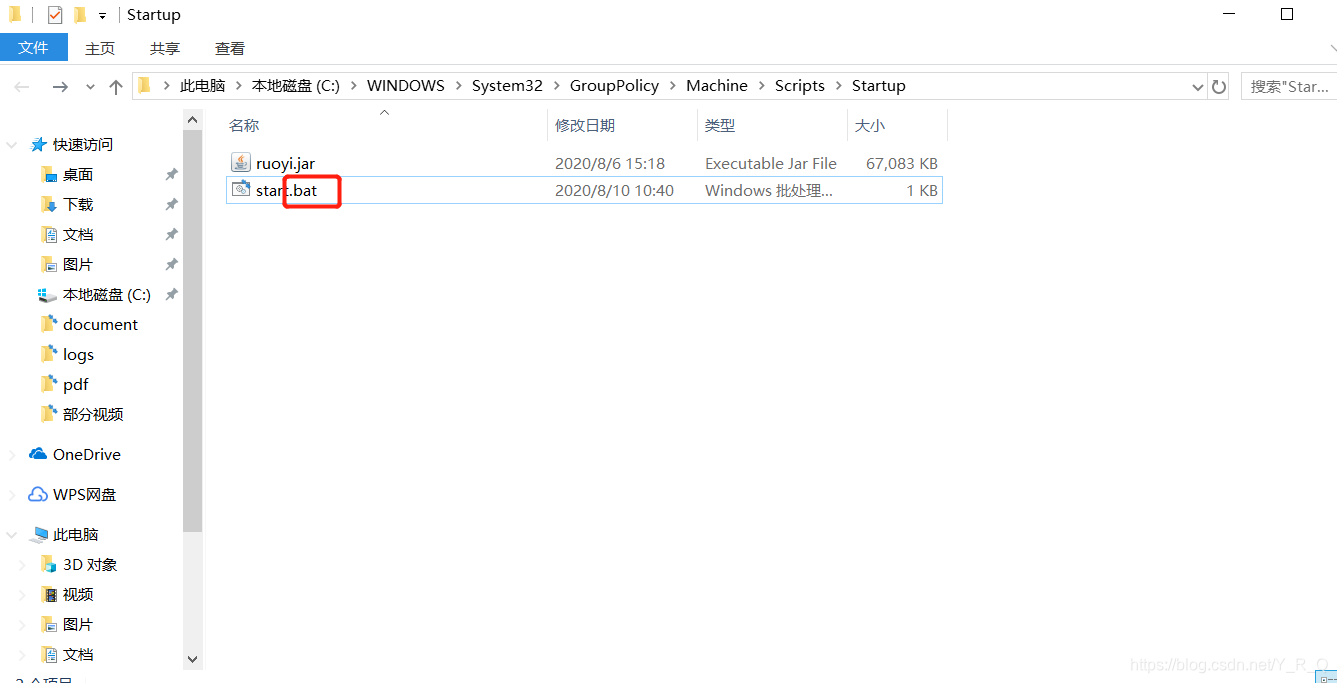Image resolution: width=1337 pixels, height=683 pixels.
Task: Click Scripts breadcrumb in address bar
Action: click(x=800, y=86)
